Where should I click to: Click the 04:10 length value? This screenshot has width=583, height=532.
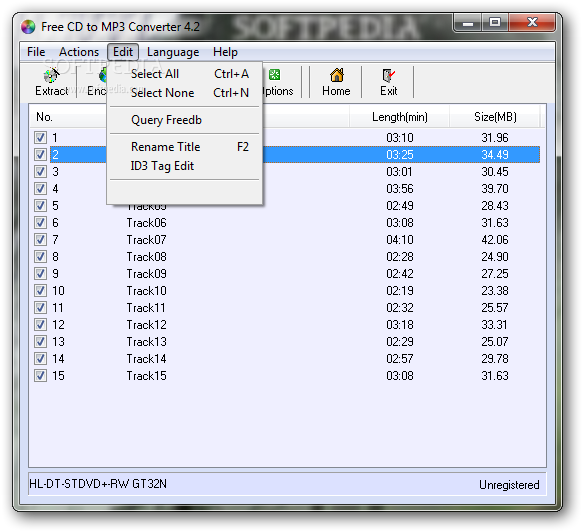point(400,240)
